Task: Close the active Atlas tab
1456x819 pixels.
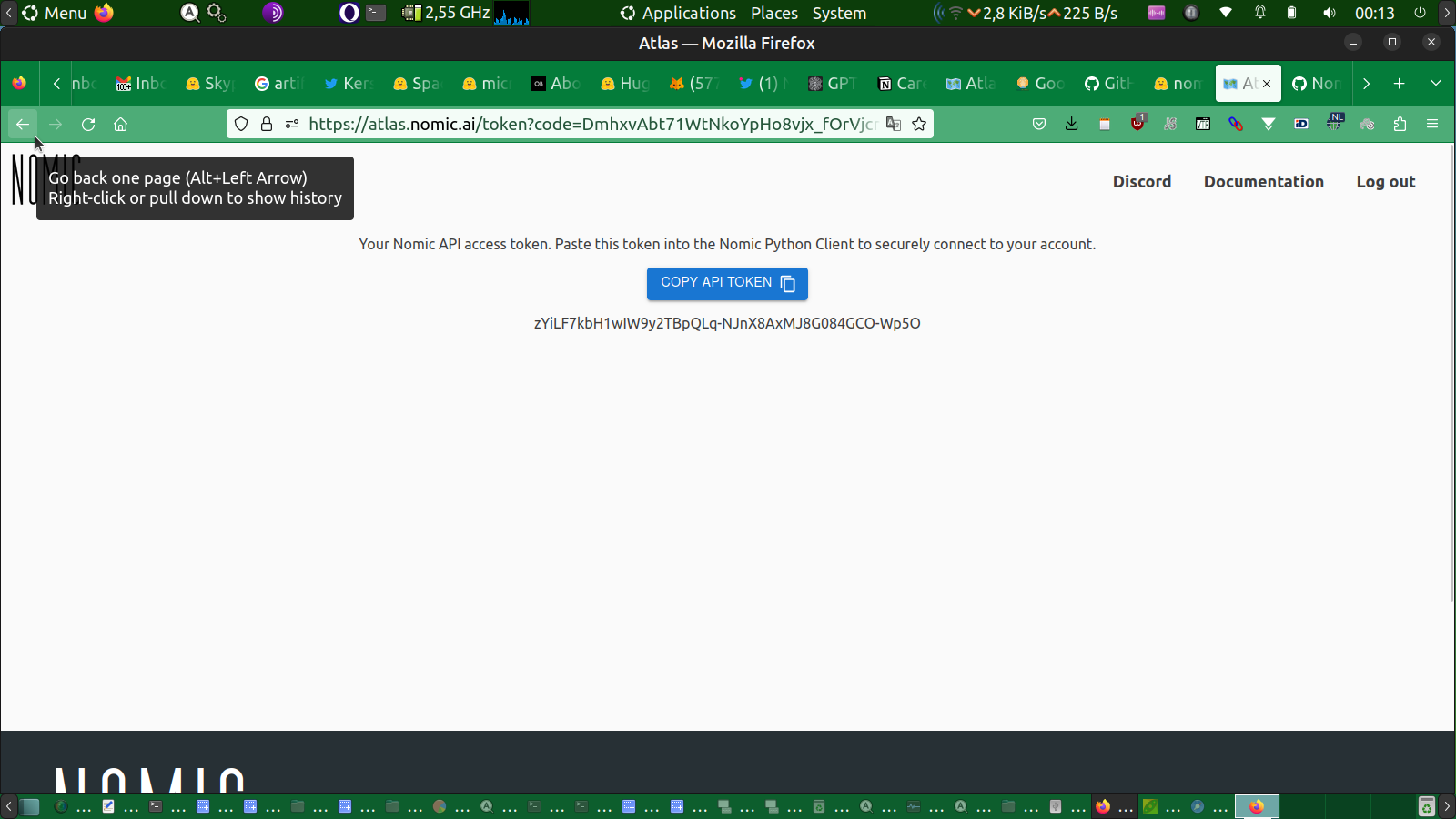Action: (x=1267, y=84)
